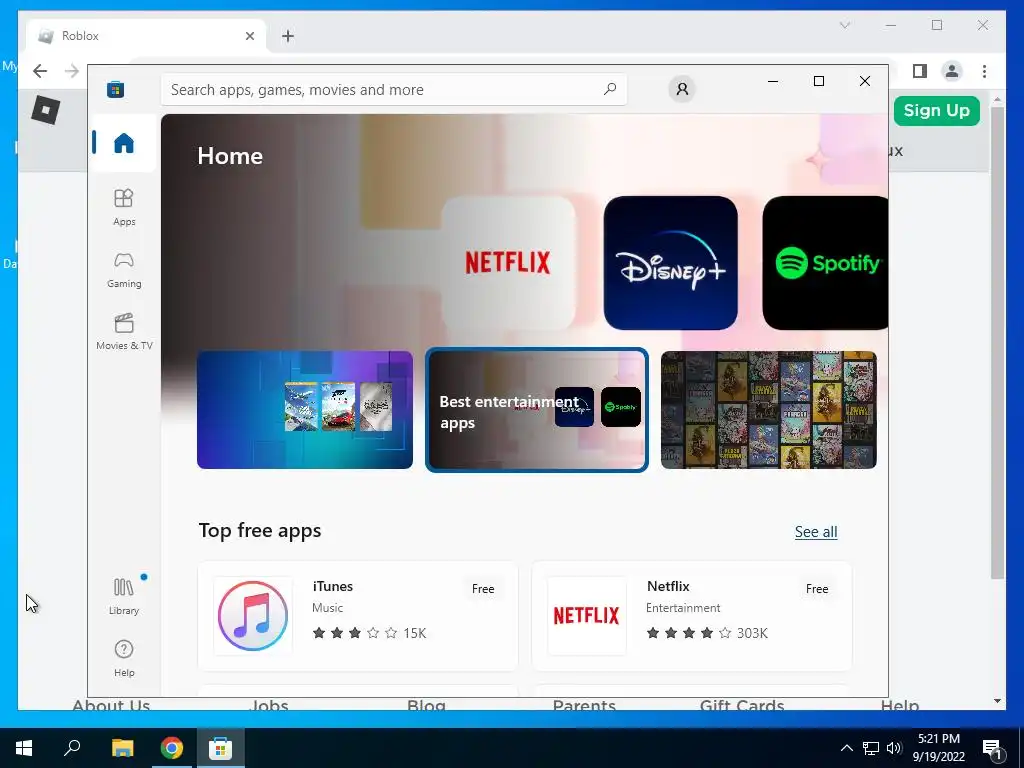The height and width of the screenshot is (768, 1024).
Task: Click the Sign Up button in Chrome
Action: point(936,110)
